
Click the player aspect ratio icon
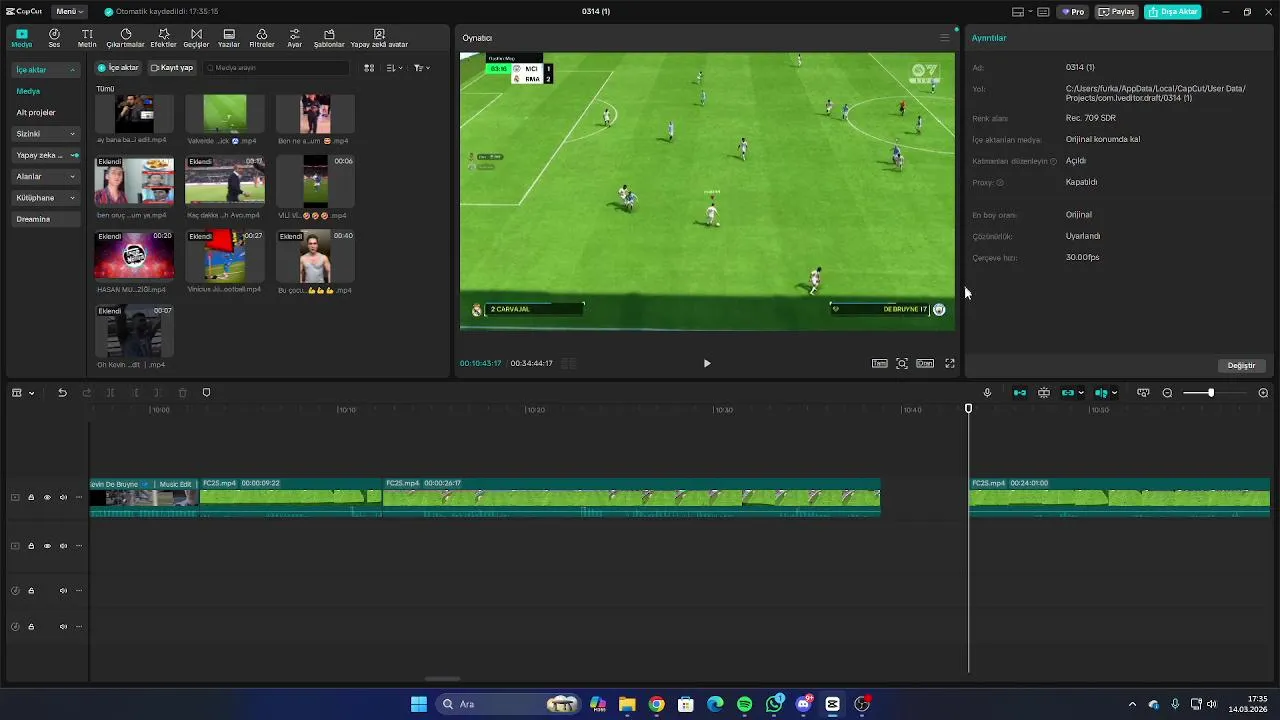click(925, 364)
